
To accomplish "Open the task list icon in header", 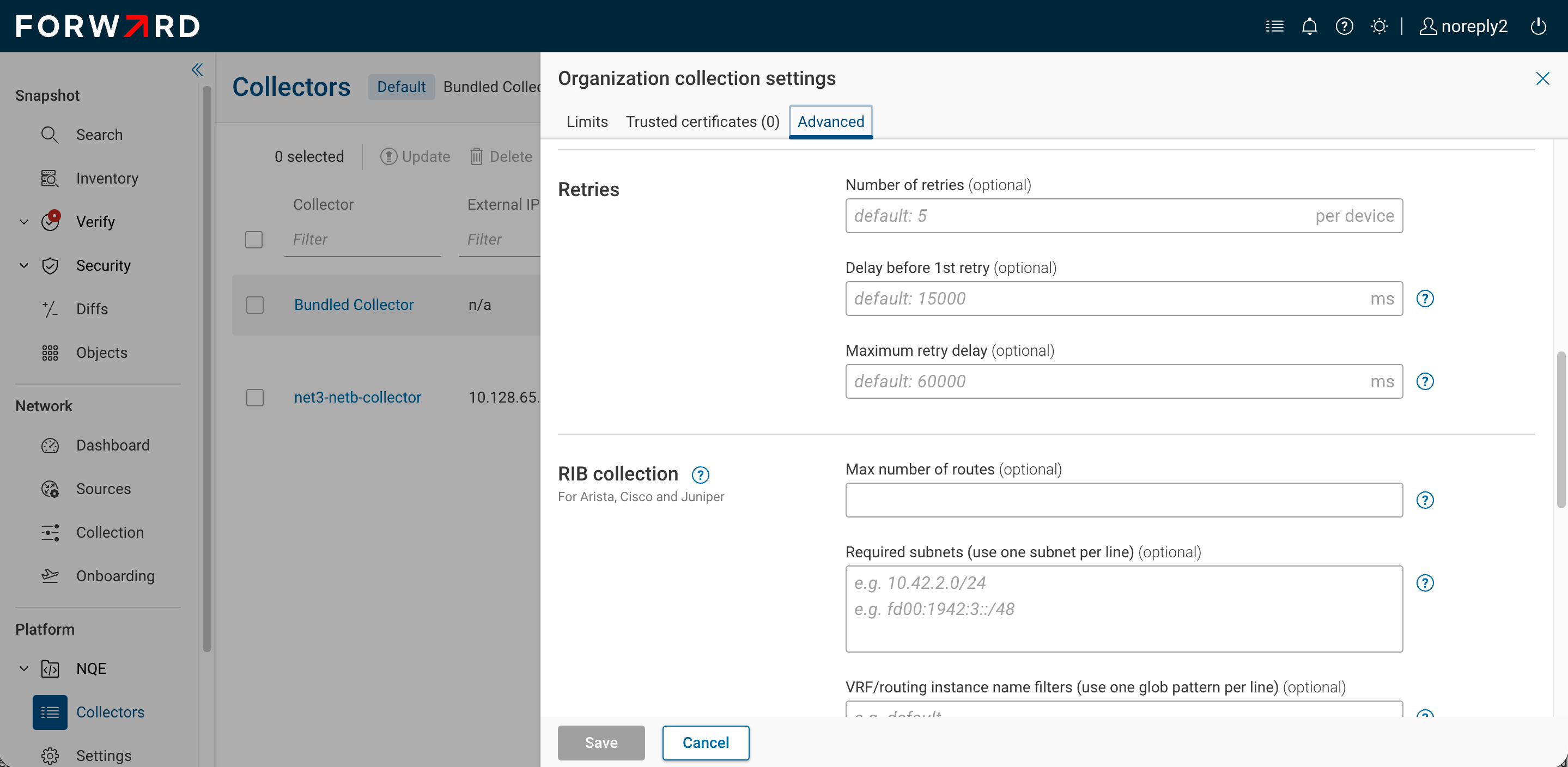I will (x=1274, y=26).
